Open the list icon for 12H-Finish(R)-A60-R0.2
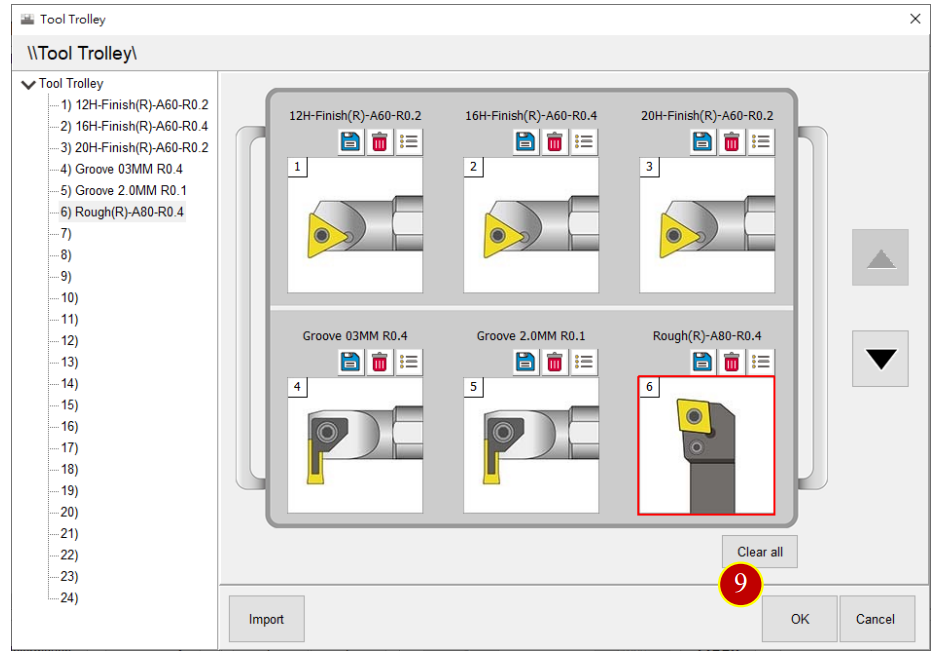 (409, 142)
